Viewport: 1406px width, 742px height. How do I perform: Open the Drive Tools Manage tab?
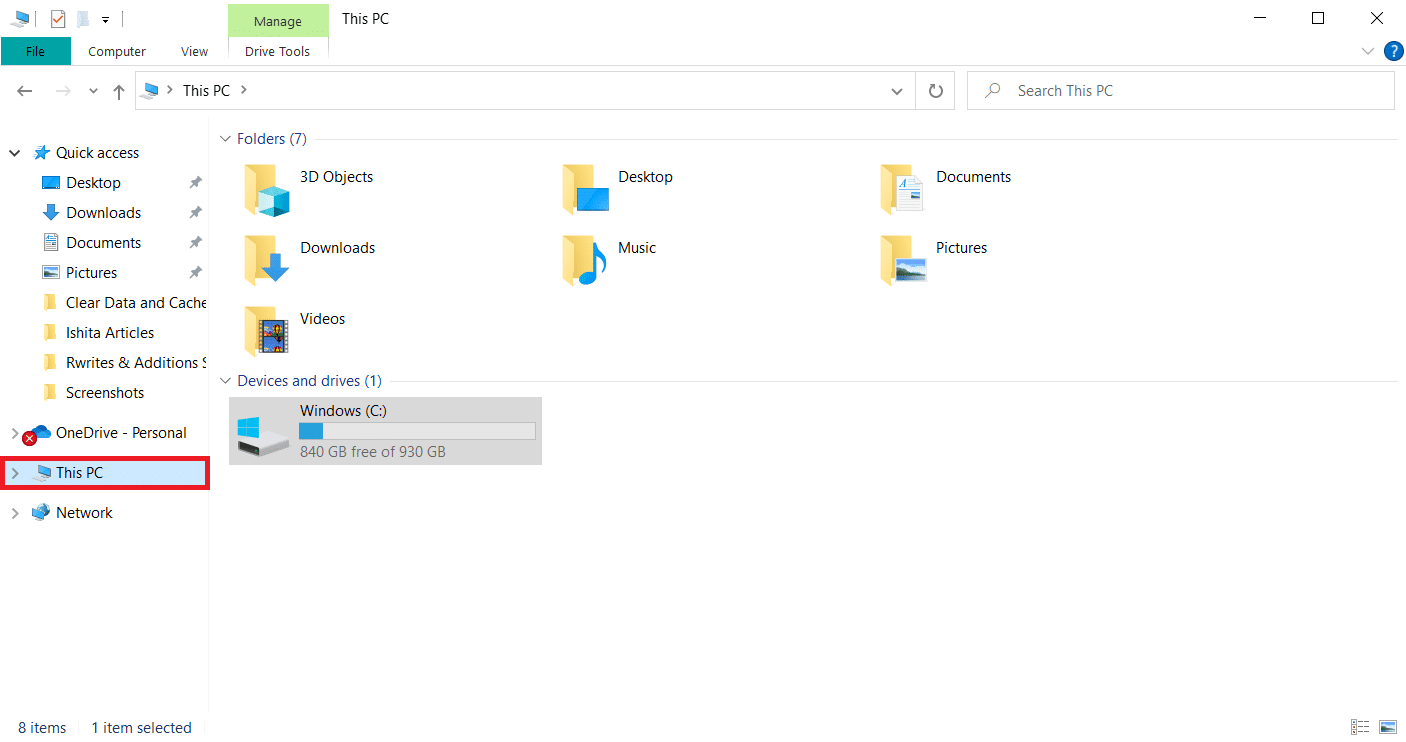click(277, 20)
